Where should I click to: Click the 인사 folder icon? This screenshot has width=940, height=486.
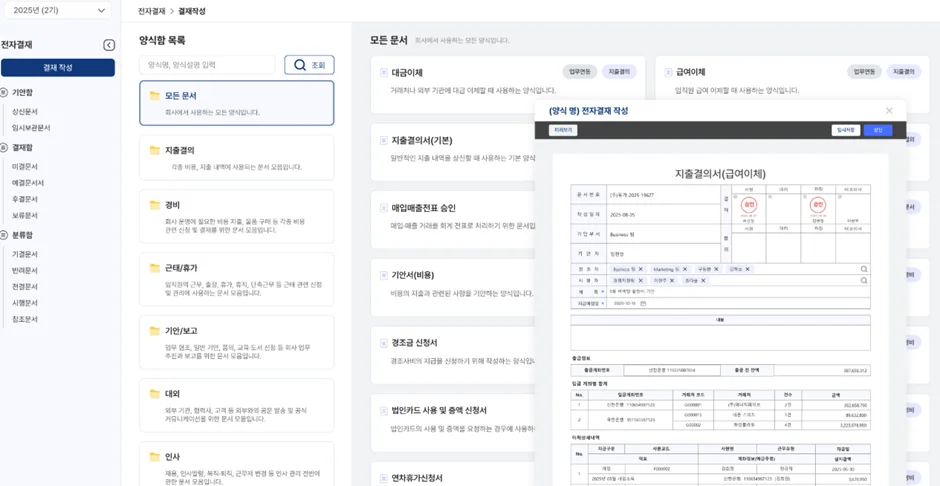coord(155,457)
